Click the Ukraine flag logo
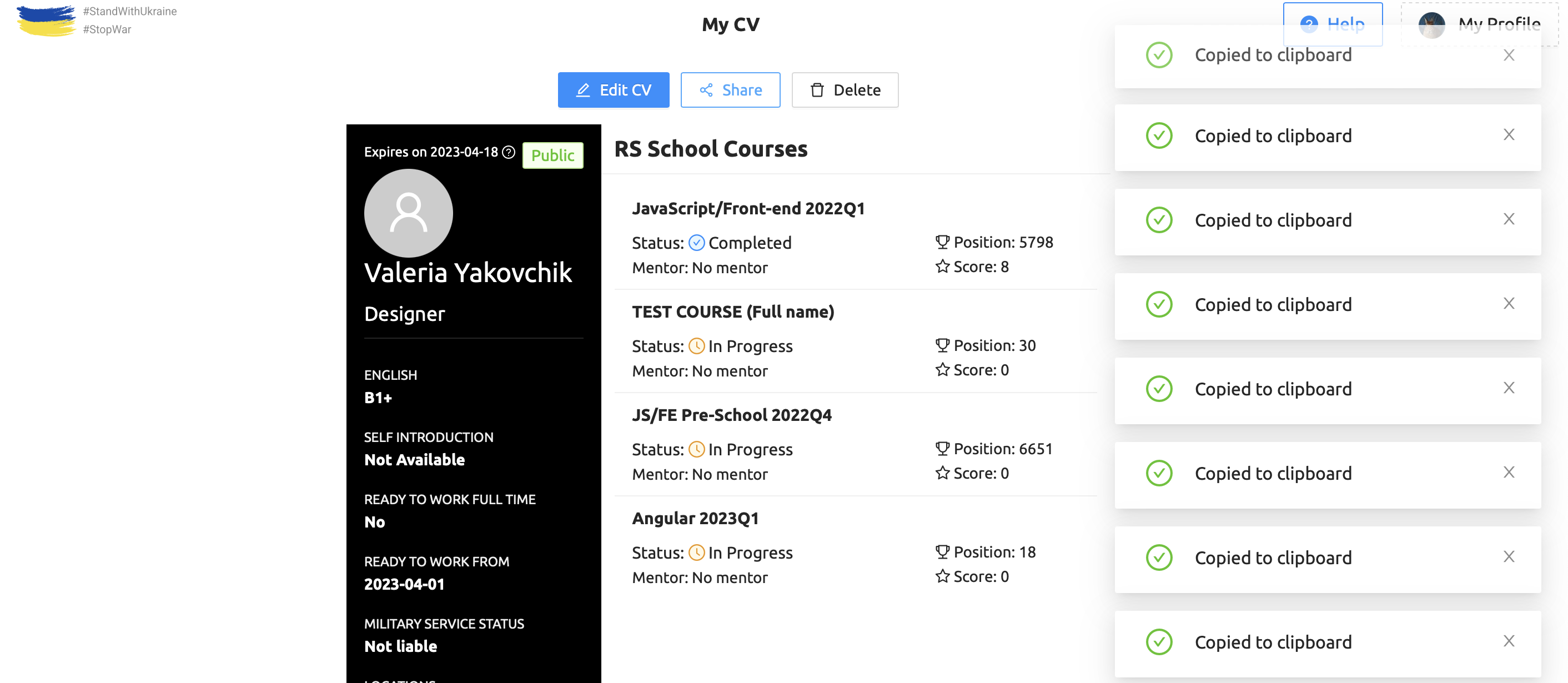The image size is (1568, 683). point(46,20)
